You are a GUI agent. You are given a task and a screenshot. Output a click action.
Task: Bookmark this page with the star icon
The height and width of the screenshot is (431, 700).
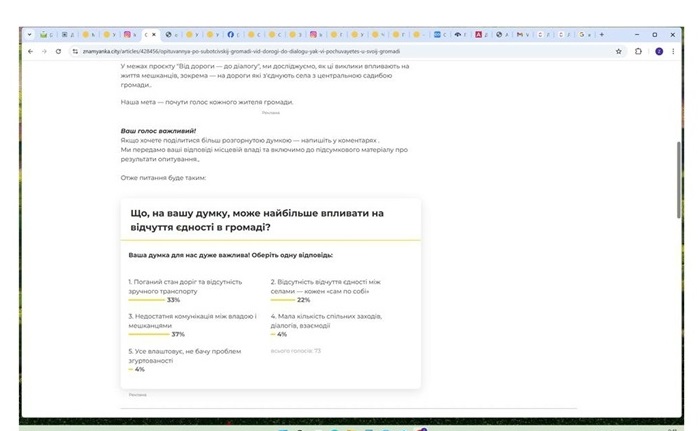(618, 51)
